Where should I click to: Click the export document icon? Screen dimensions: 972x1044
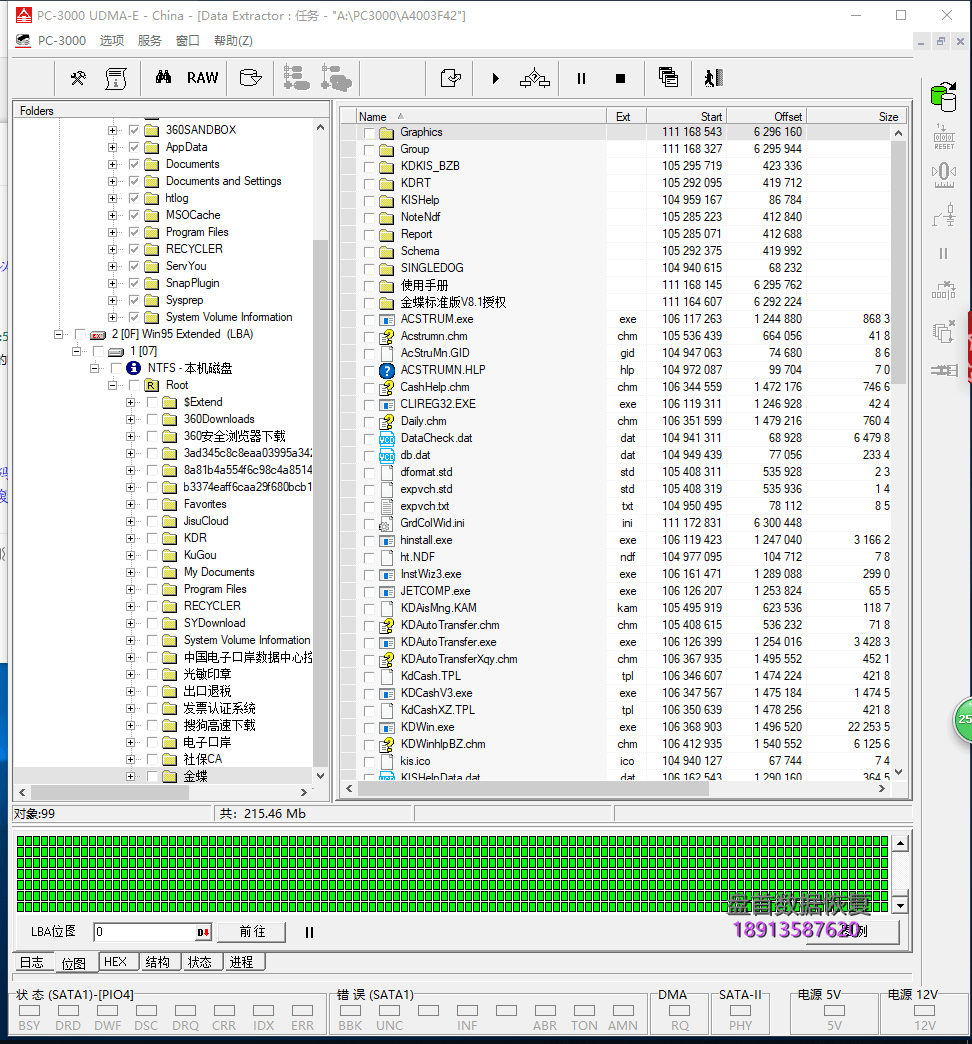point(451,79)
